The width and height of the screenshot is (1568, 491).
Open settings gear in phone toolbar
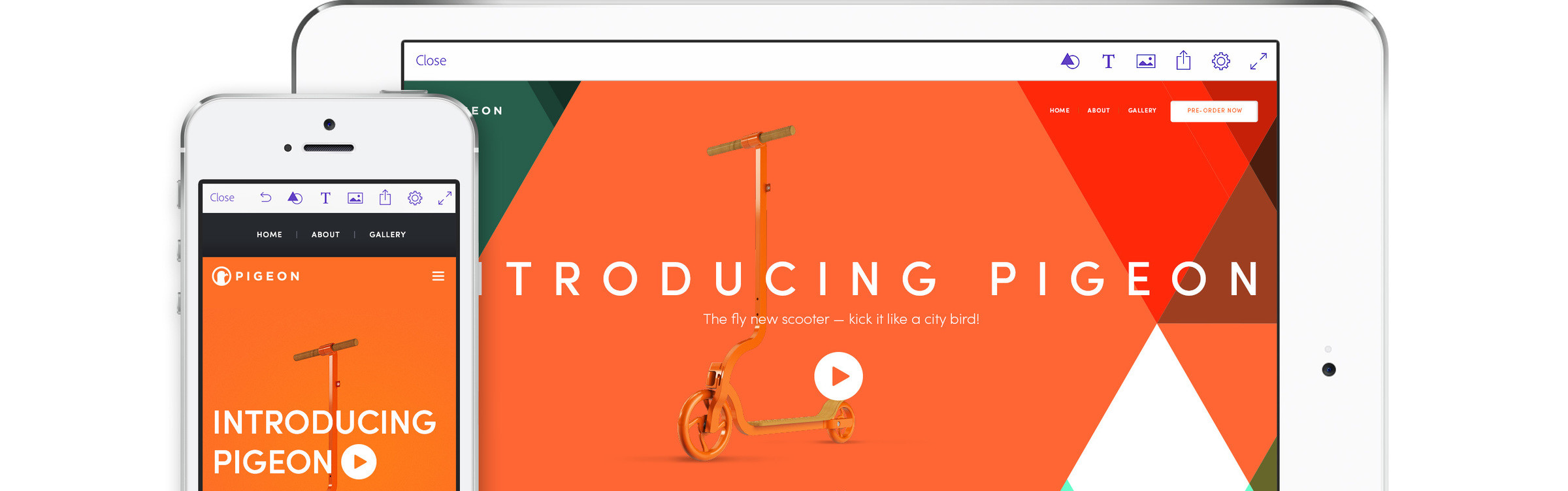(x=415, y=198)
